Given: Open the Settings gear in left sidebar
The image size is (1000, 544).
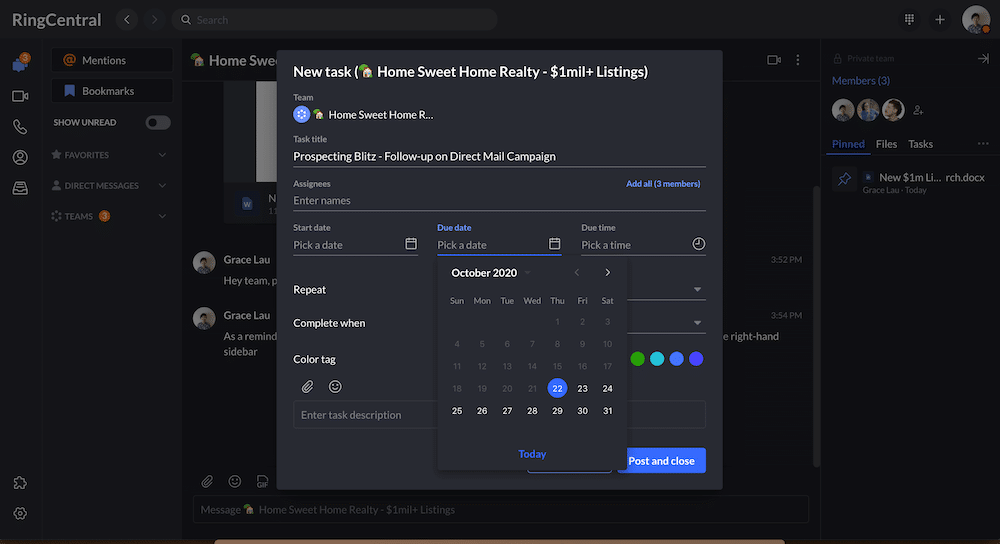Looking at the screenshot, I should (20, 513).
